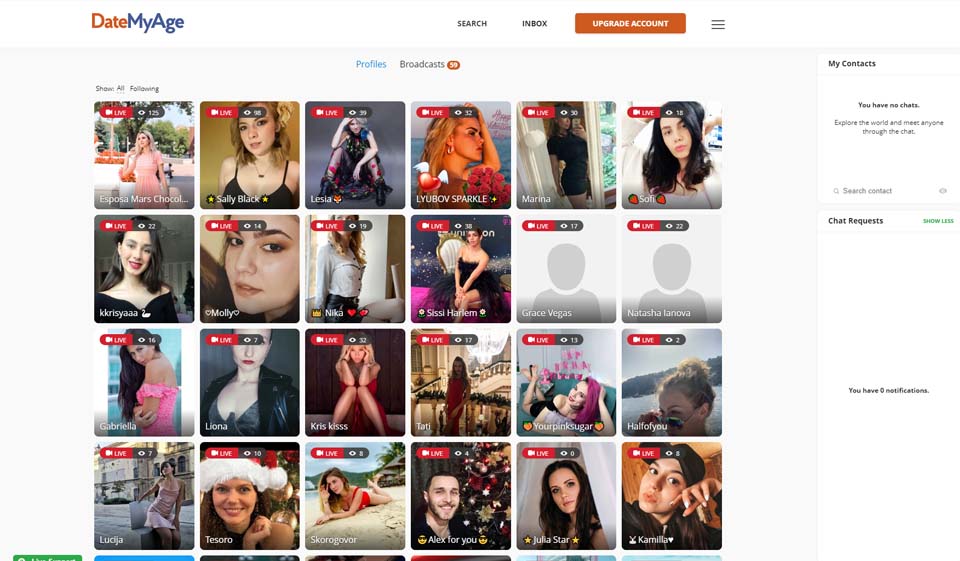
Task: Click the Broadcasts count badge showing 59
Action: point(453,65)
